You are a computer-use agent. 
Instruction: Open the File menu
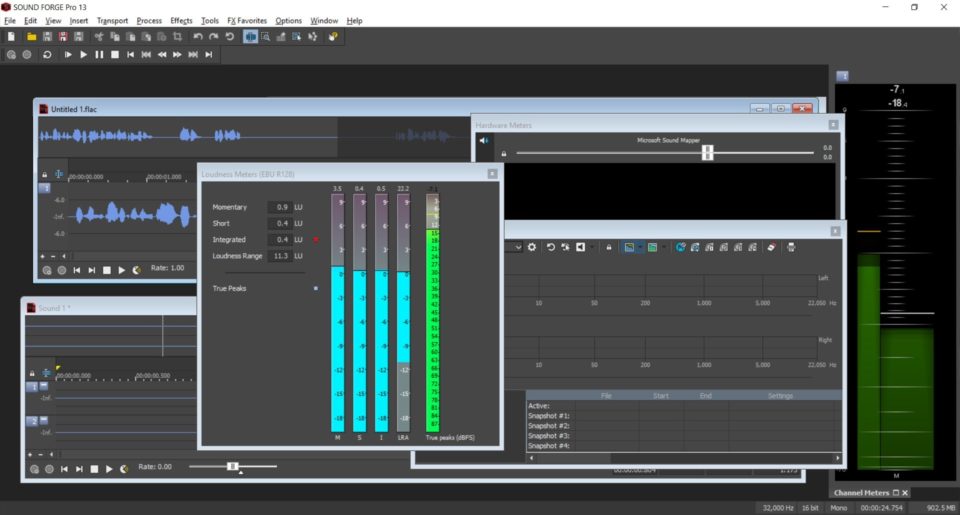10,21
